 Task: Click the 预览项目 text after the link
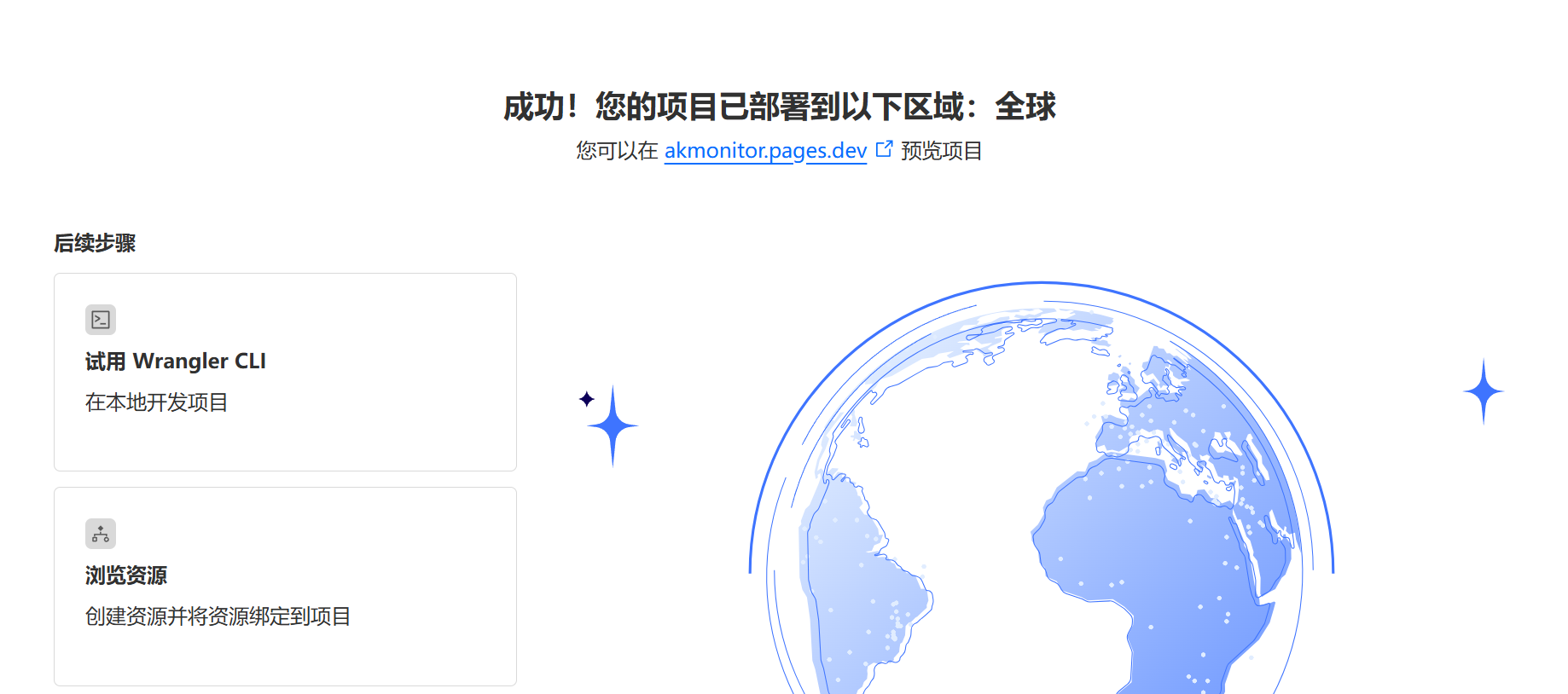click(x=941, y=151)
